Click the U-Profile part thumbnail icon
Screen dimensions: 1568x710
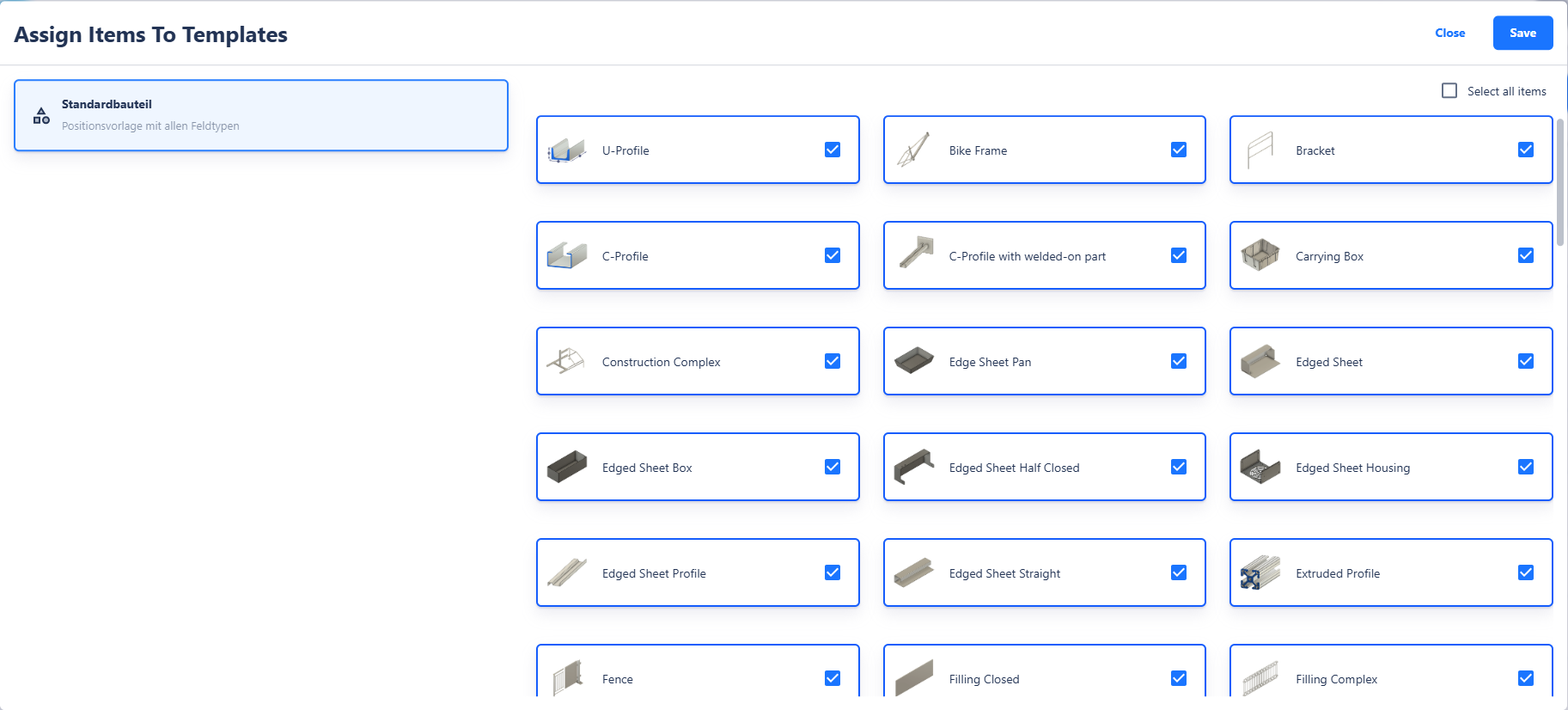click(566, 150)
